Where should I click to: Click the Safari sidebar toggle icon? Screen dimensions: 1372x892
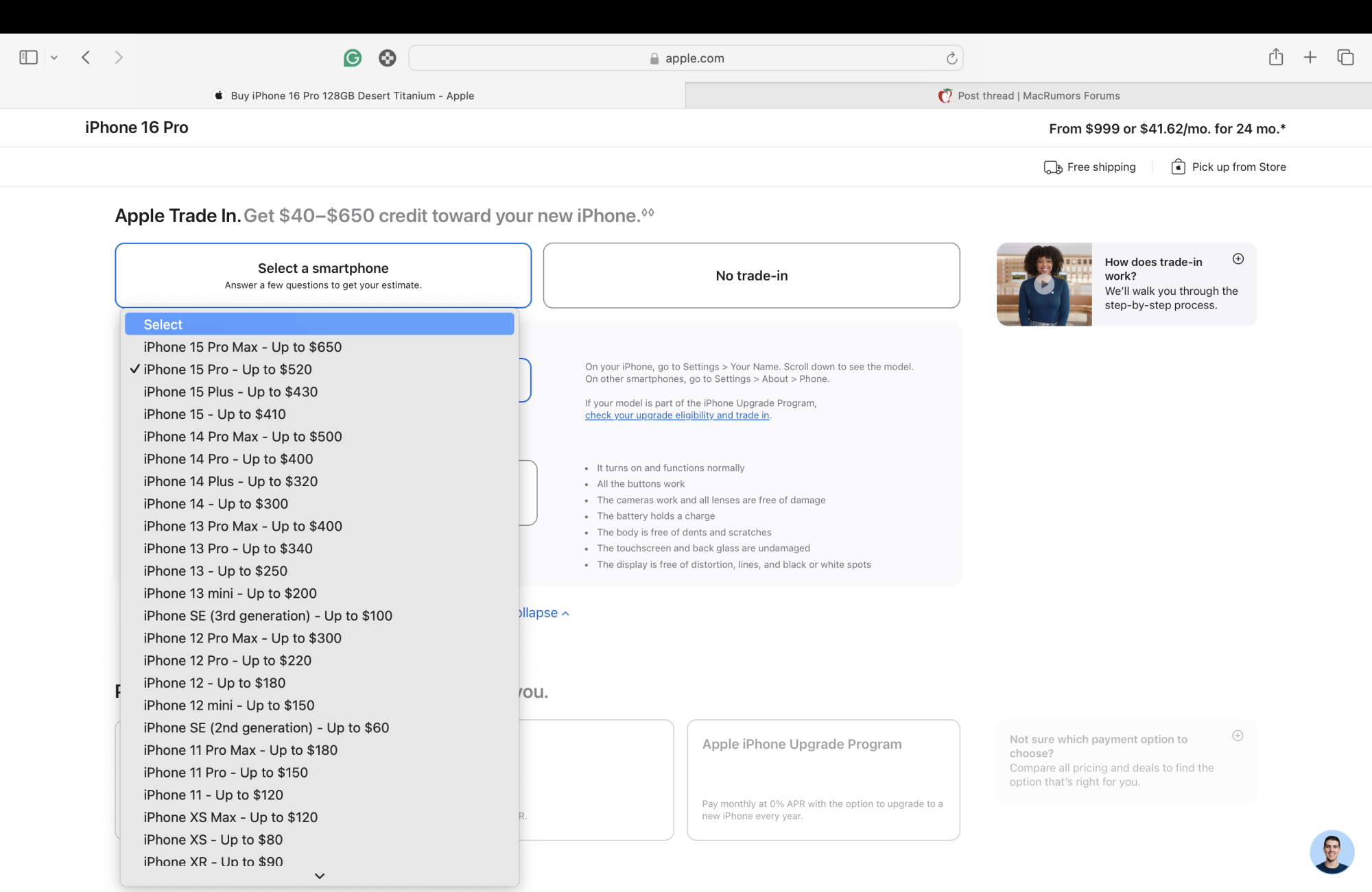point(28,58)
